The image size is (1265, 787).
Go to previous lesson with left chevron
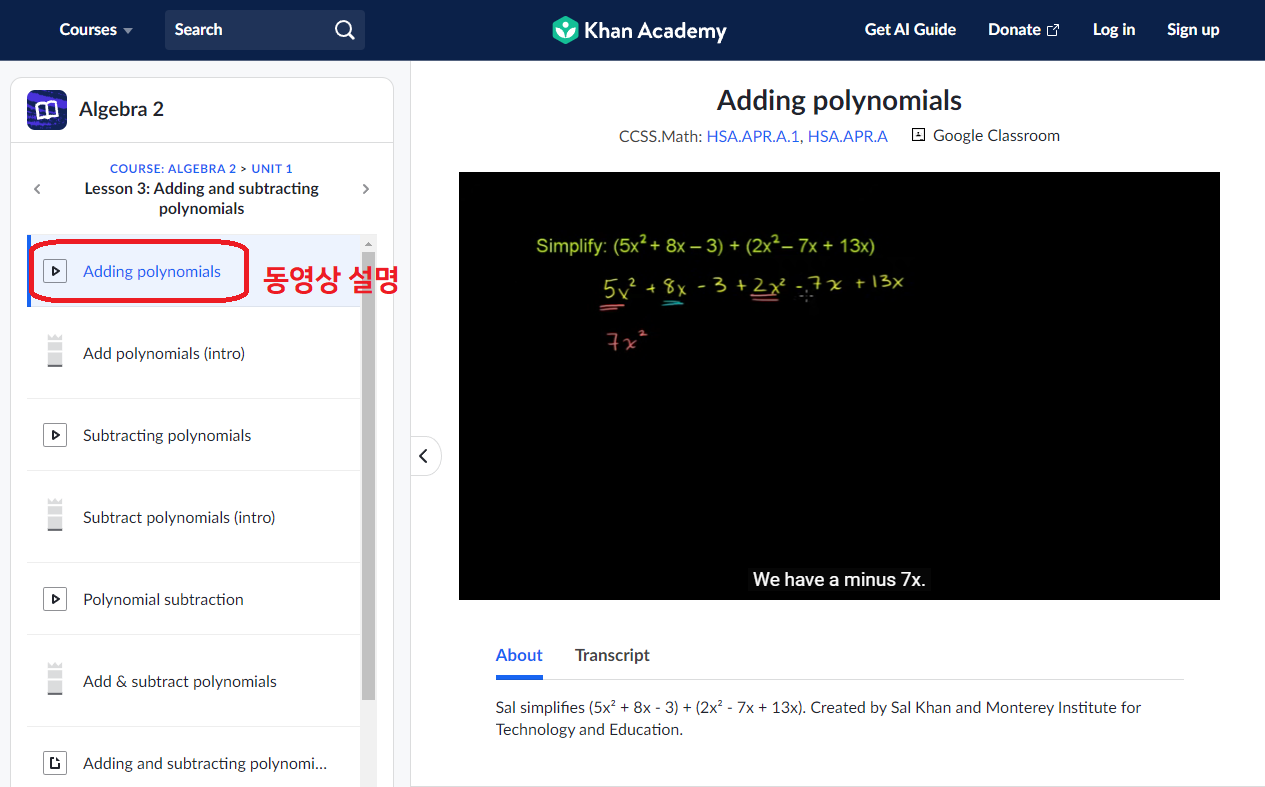(37, 189)
